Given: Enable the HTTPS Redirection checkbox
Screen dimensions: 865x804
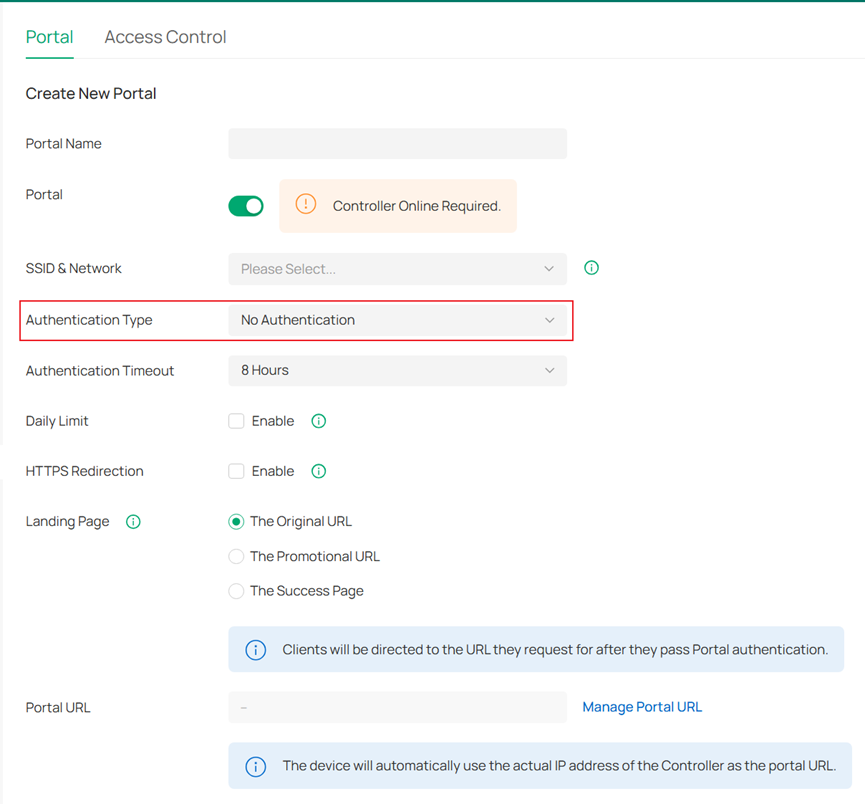Looking at the screenshot, I should [x=237, y=471].
